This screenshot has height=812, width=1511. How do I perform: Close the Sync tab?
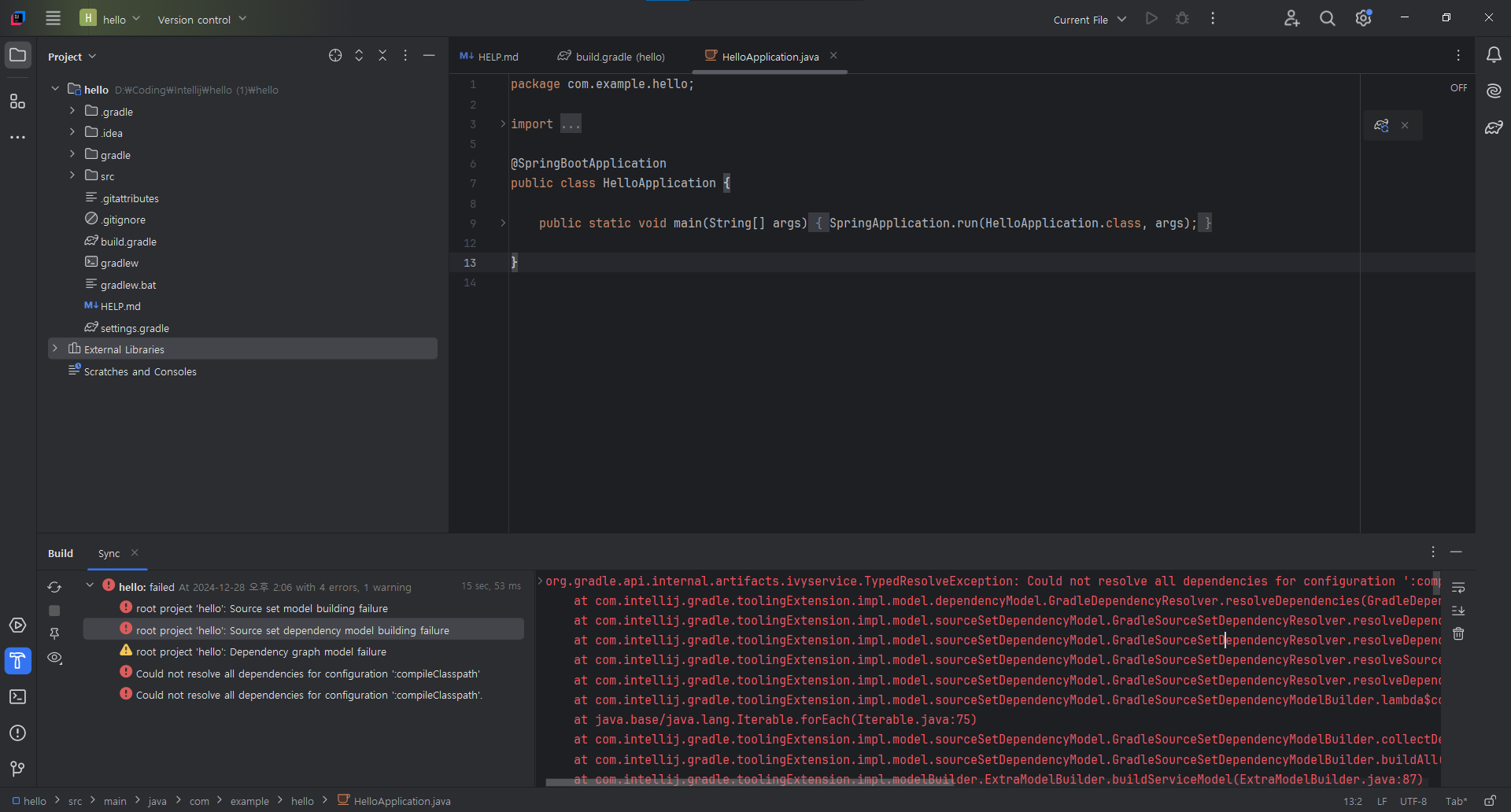(x=135, y=553)
